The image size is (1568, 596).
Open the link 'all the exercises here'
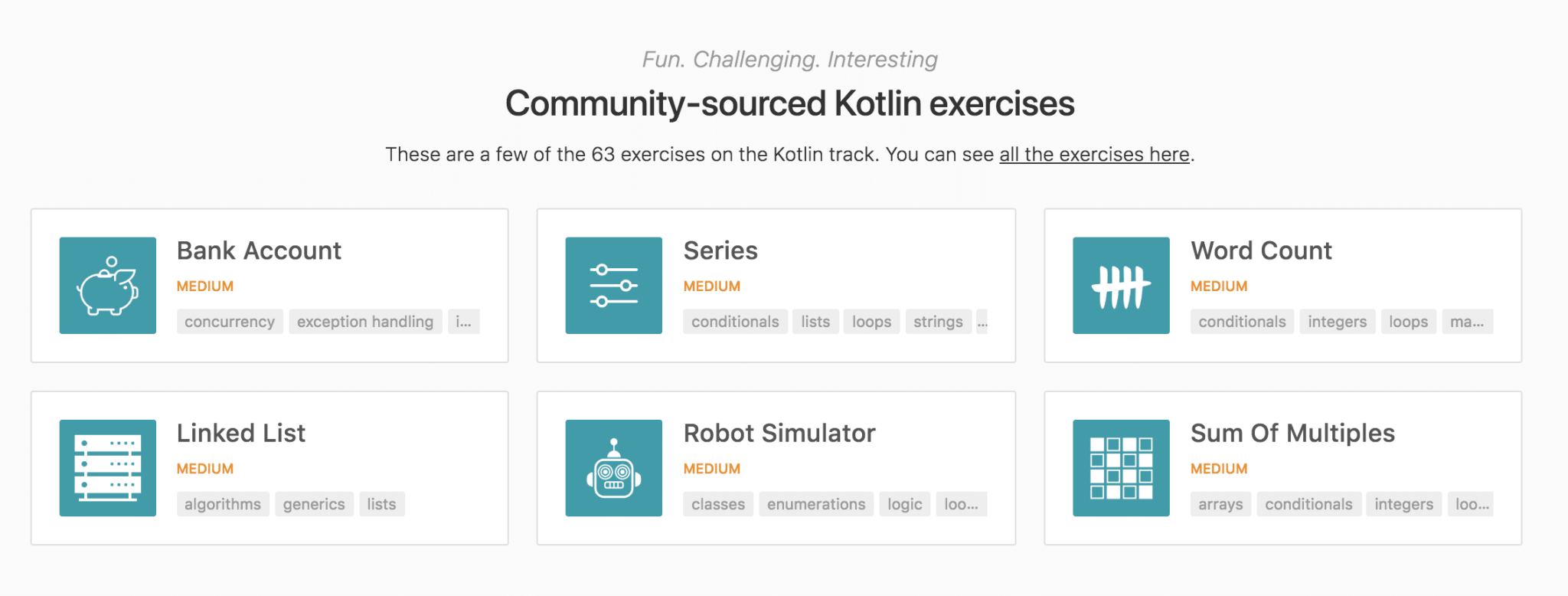coord(1093,154)
